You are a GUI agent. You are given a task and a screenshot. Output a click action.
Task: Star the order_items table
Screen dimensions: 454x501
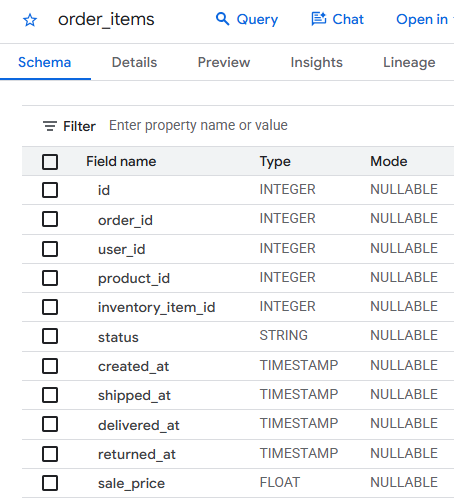tap(30, 20)
